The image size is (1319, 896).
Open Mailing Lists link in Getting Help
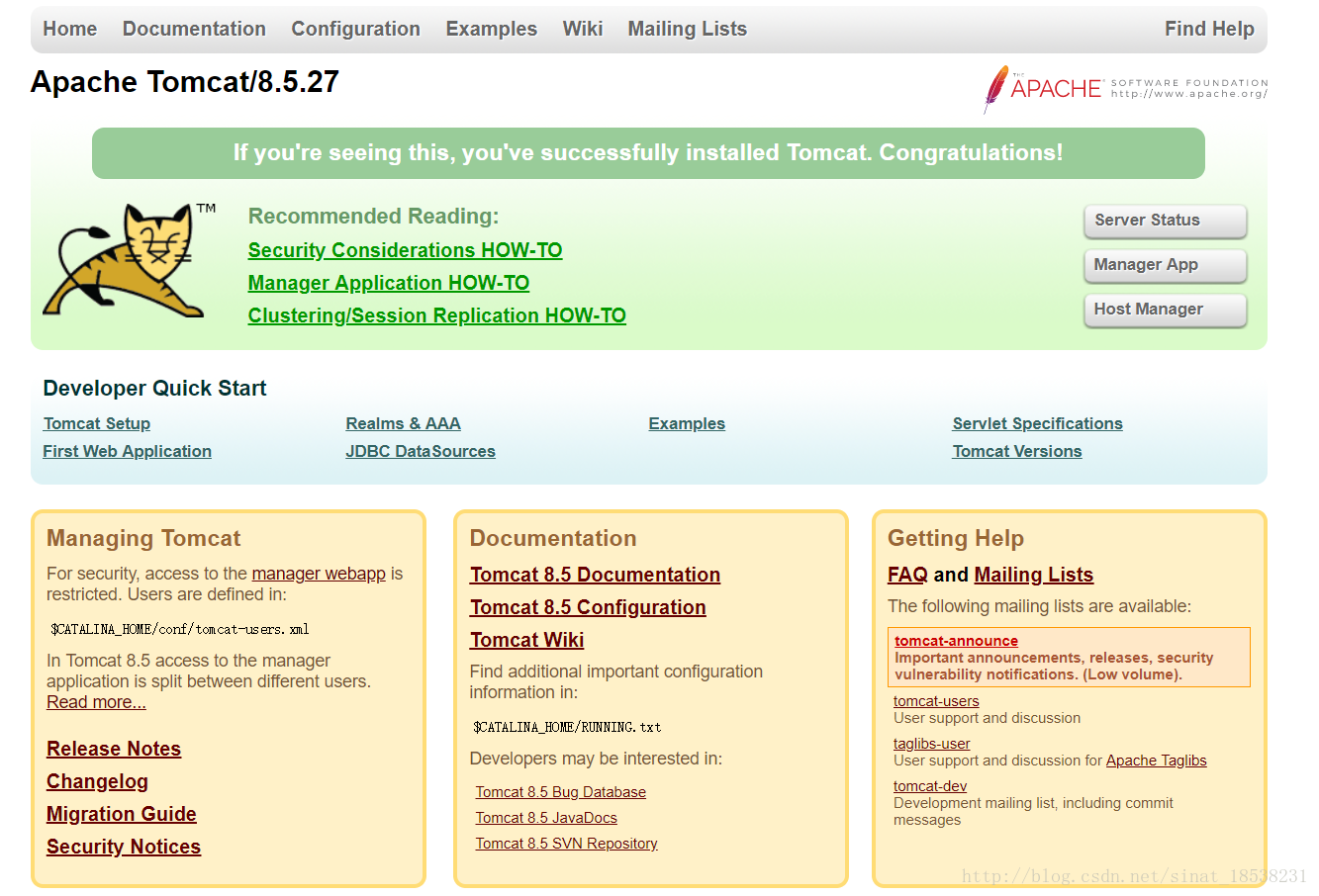(x=1033, y=575)
